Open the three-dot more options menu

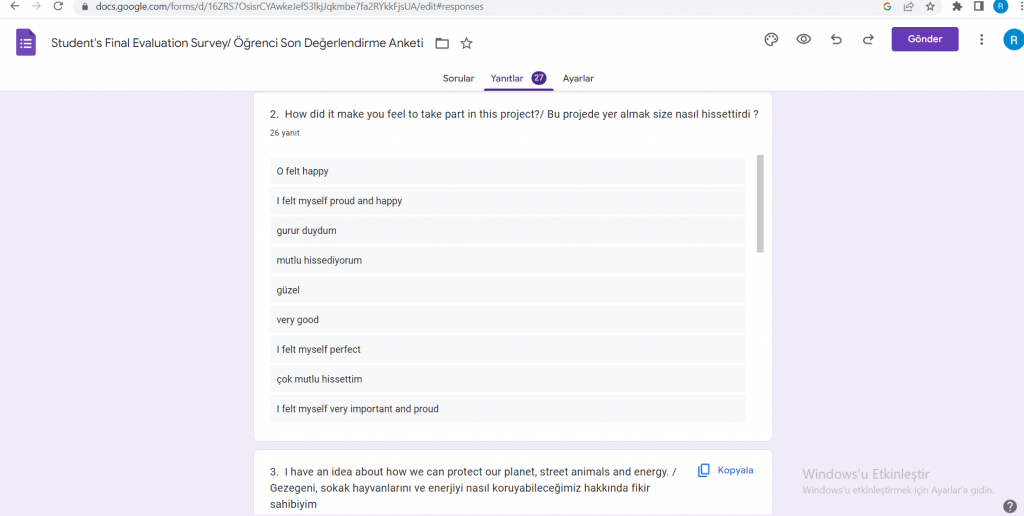click(x=981, y=40)
